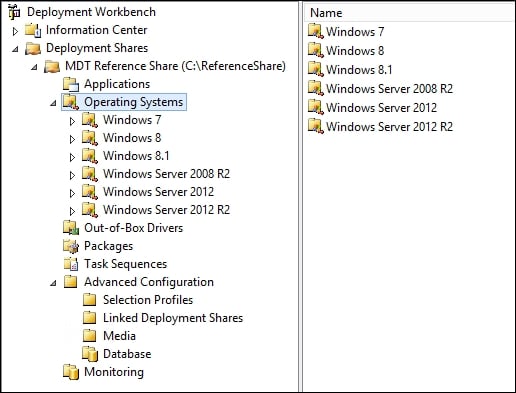This screenshot has width=516, height=393.
Task: Expand the Windows Server 2012 R2 tree folder
Action: 72,211
